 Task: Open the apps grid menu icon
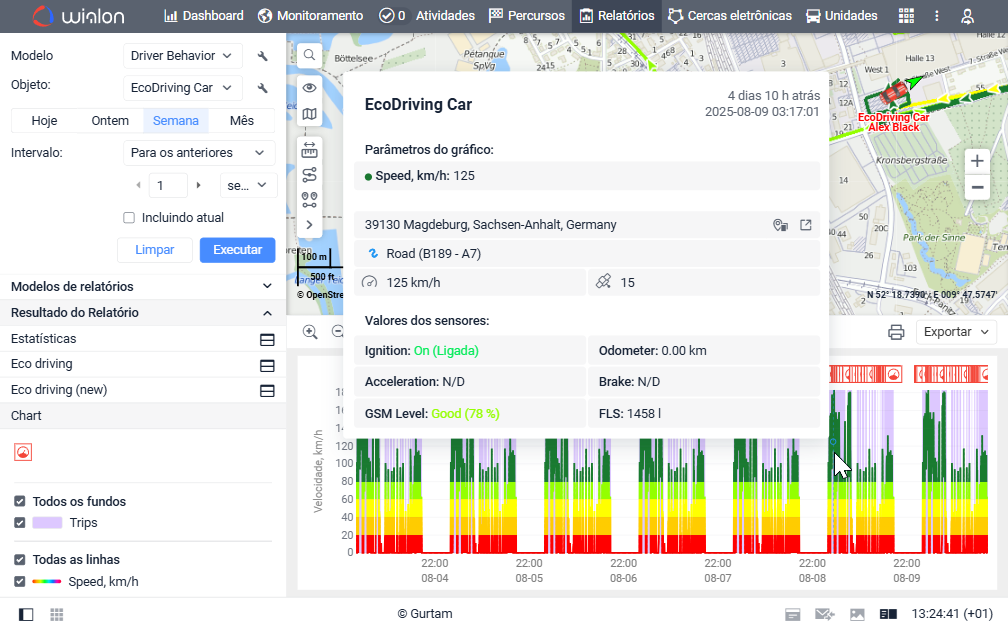pyautogui.click(x=906, y=16)
